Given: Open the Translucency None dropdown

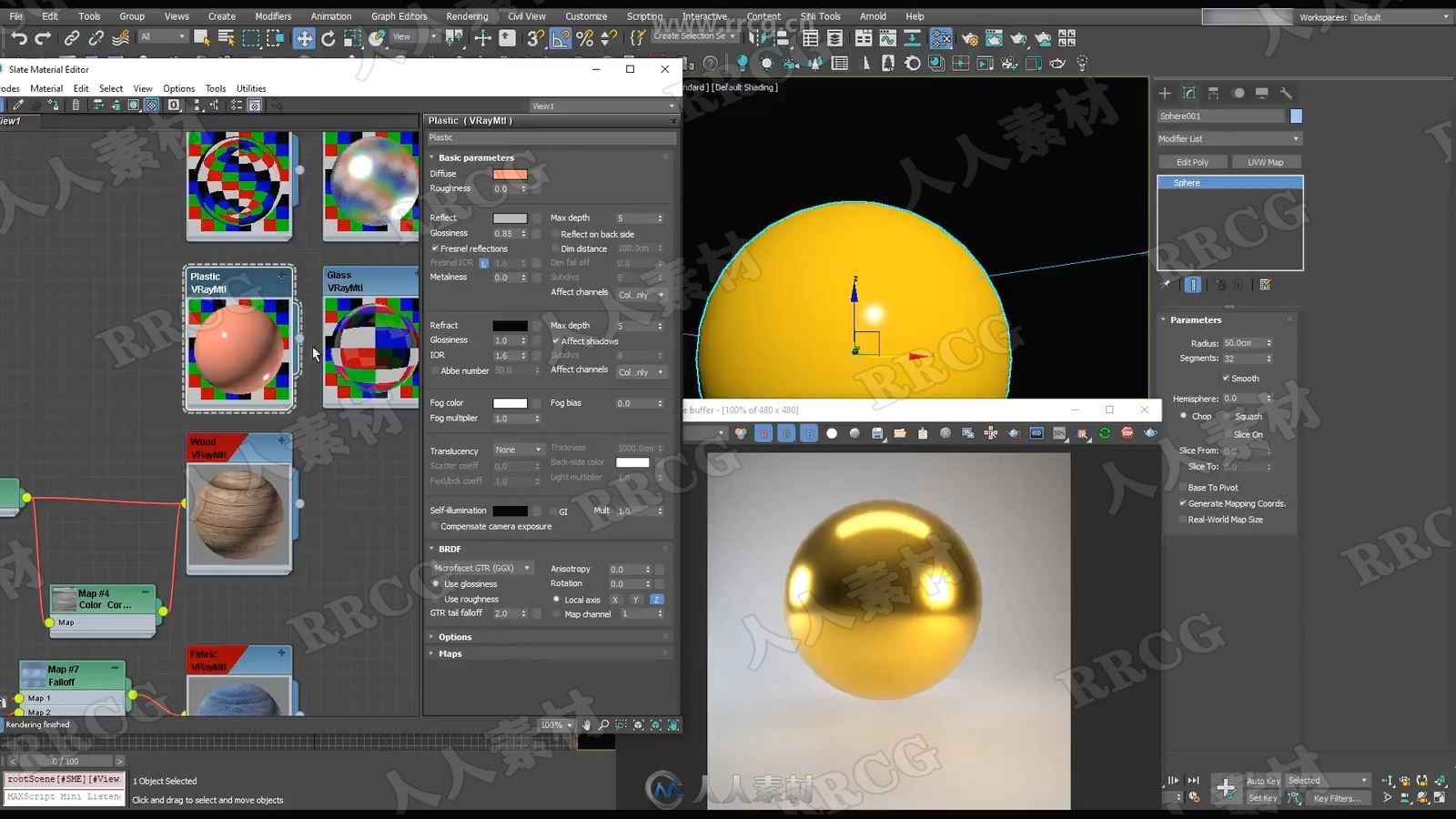Looking at the screenshot, I should (x=519, y=450).
